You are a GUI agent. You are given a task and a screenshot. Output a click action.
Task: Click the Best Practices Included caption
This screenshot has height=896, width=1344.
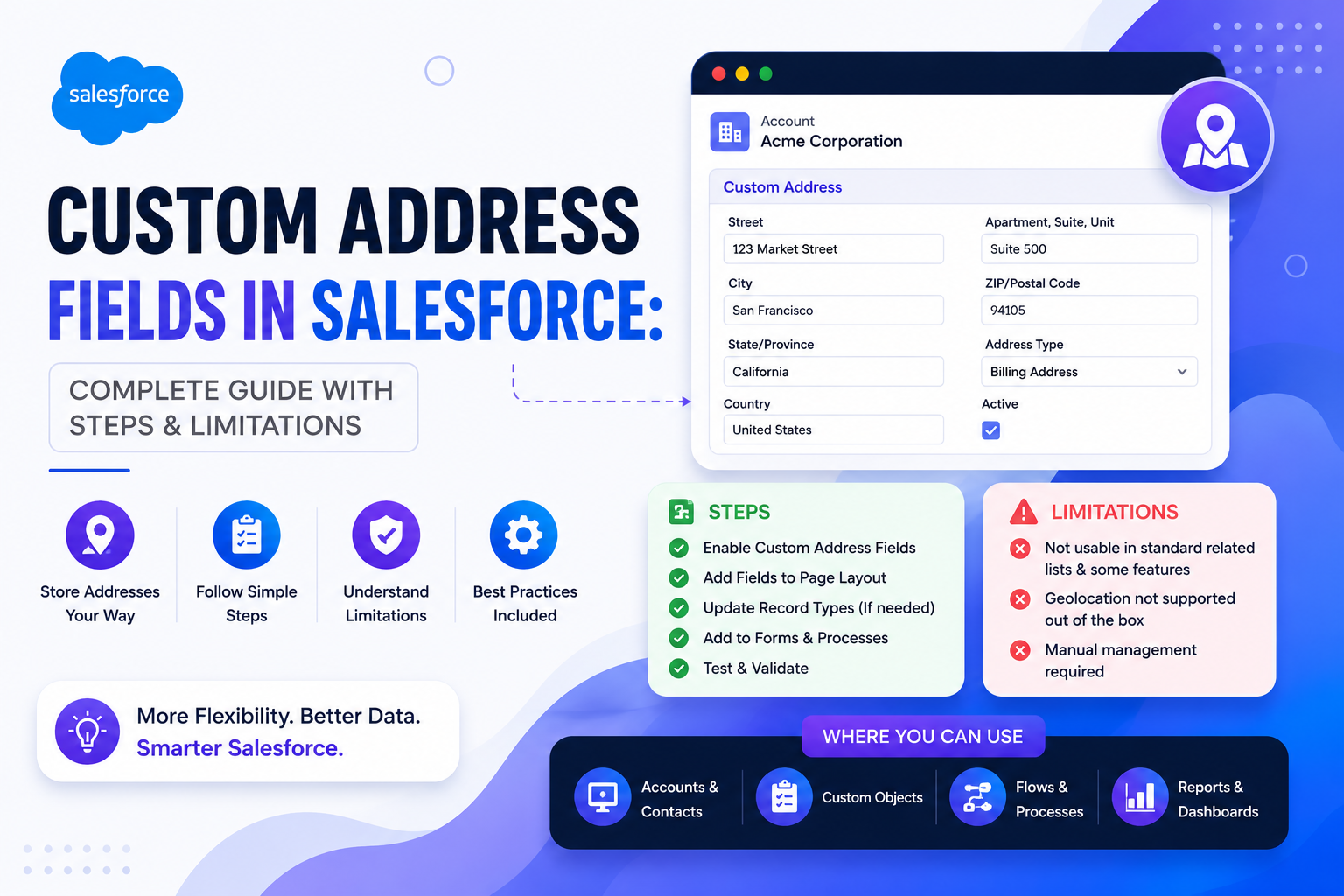pyautogui.click(x=525, y=604)
